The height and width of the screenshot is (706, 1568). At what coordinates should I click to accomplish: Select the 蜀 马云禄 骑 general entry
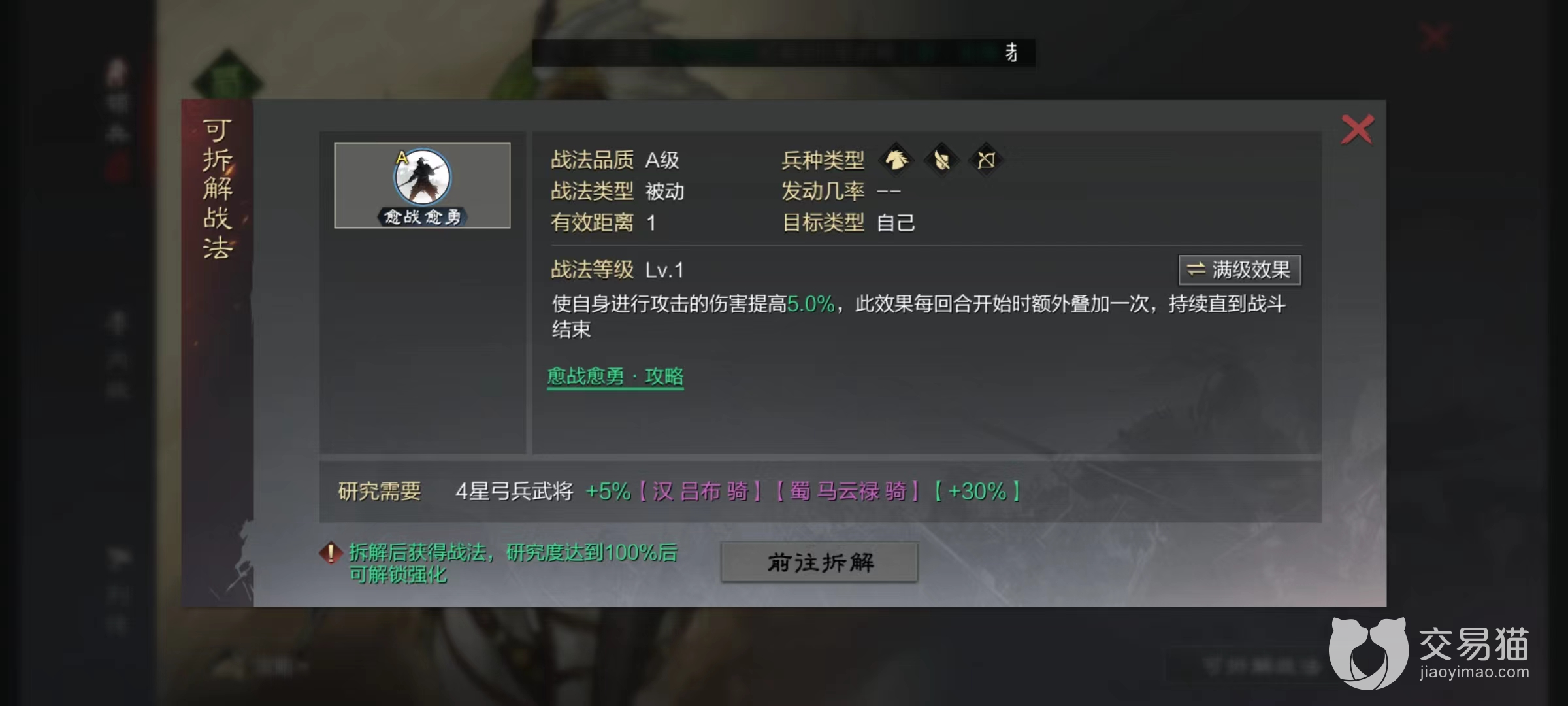tap(848, 491)
